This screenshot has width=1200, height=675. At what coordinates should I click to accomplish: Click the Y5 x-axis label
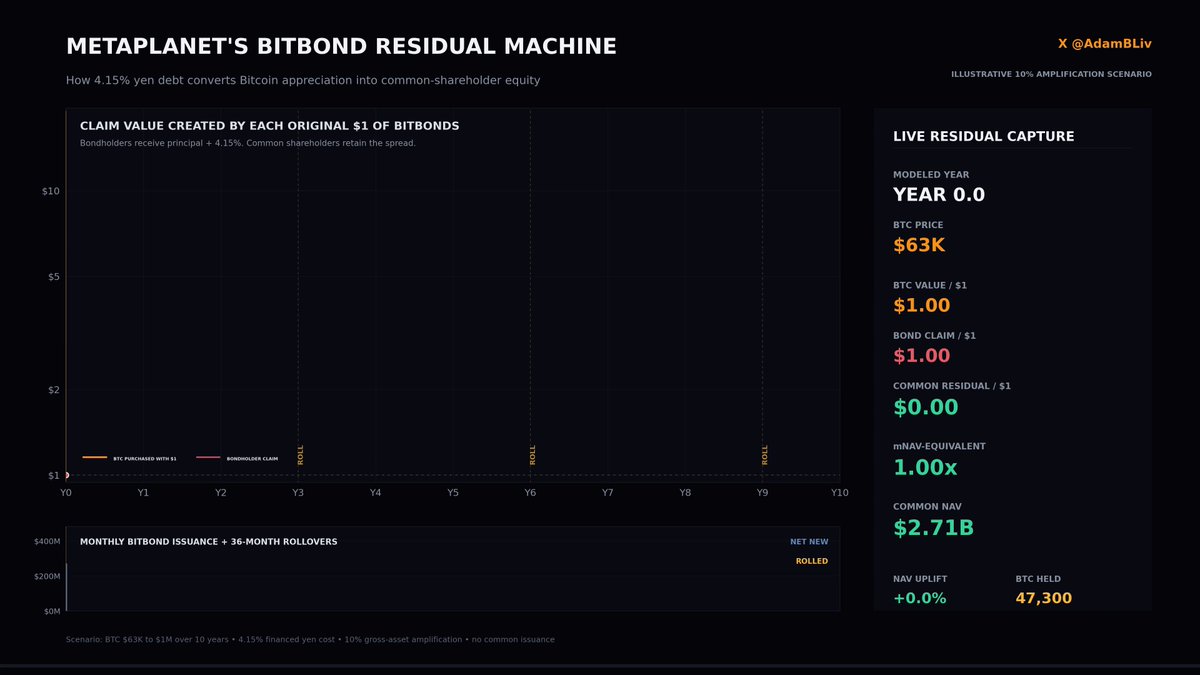coord(453,493)
